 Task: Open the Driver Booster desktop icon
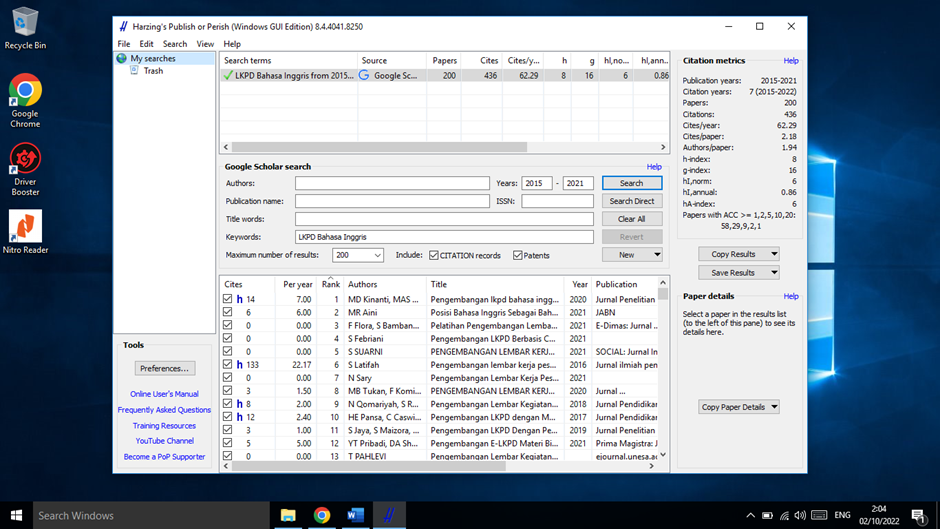(x=25, y=169)
